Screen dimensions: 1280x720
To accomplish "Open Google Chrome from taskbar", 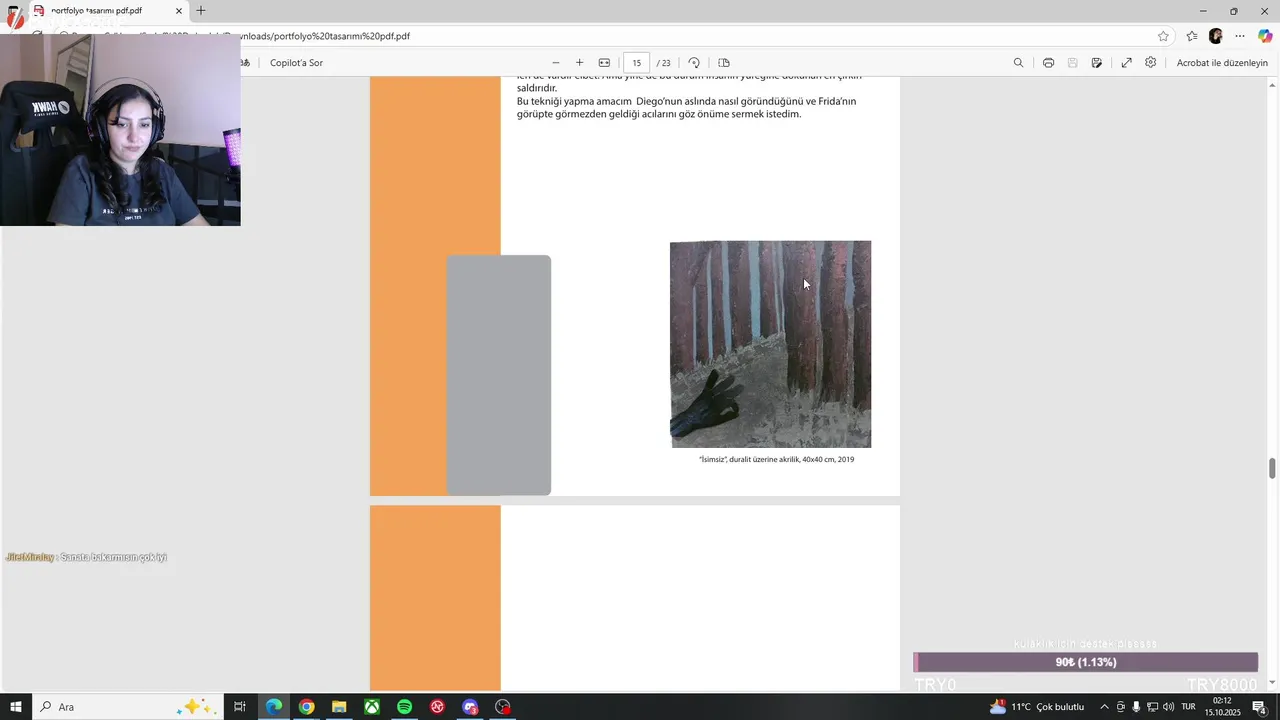I will click(x=306, y=707).
